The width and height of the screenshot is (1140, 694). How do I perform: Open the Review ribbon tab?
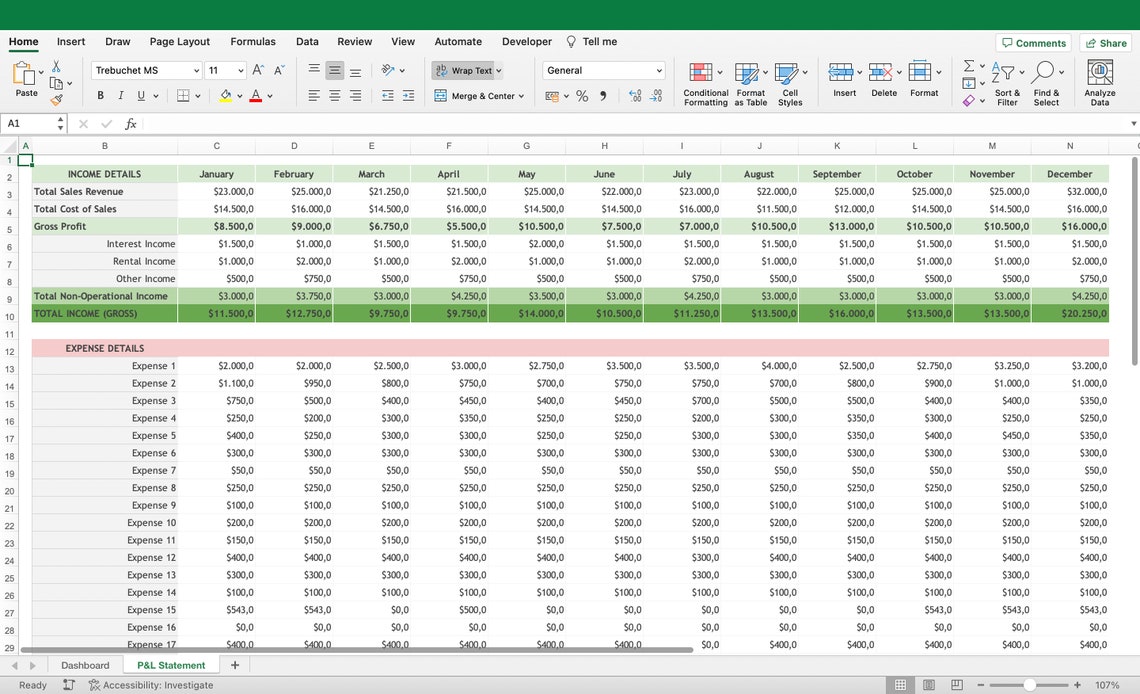[355, 41]
